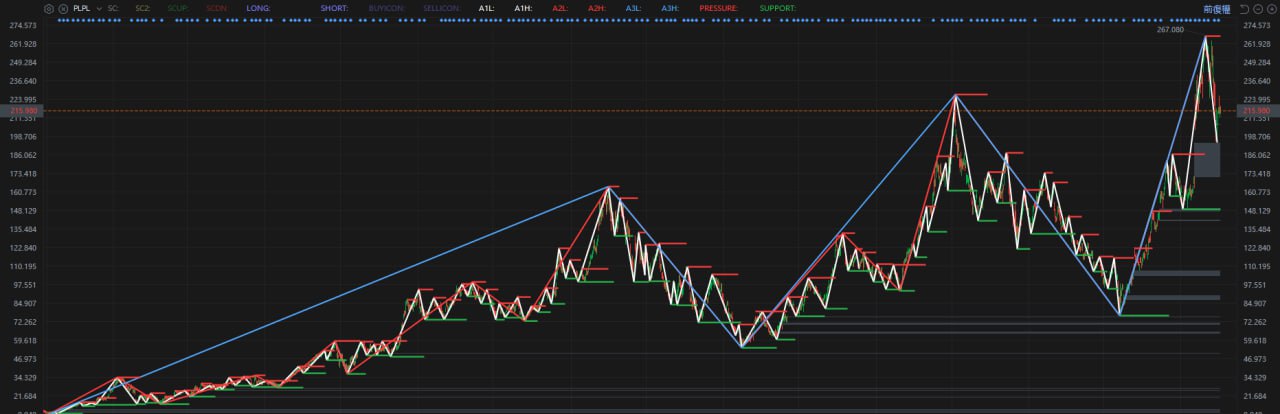Open the 前復權 adjustment selector
The width and height of the screenshot is (1280, 414).
(1217, 8)
